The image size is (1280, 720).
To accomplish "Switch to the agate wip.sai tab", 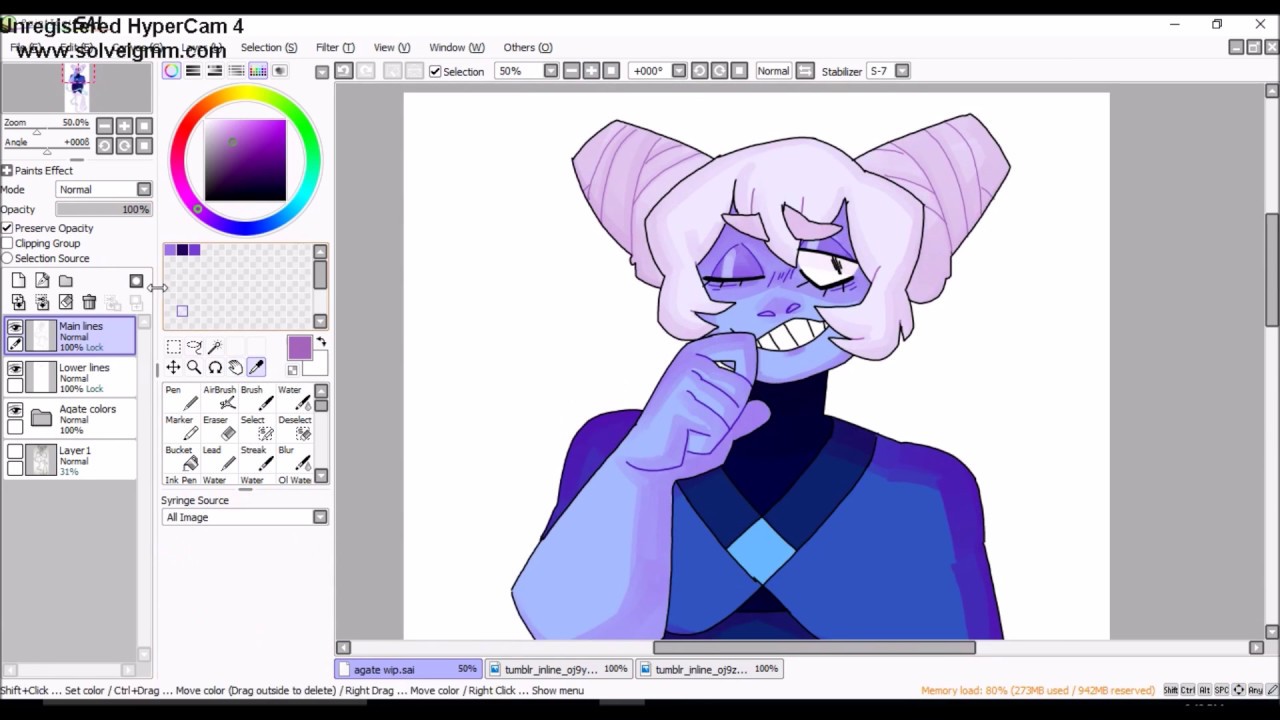I will (408, 669).
